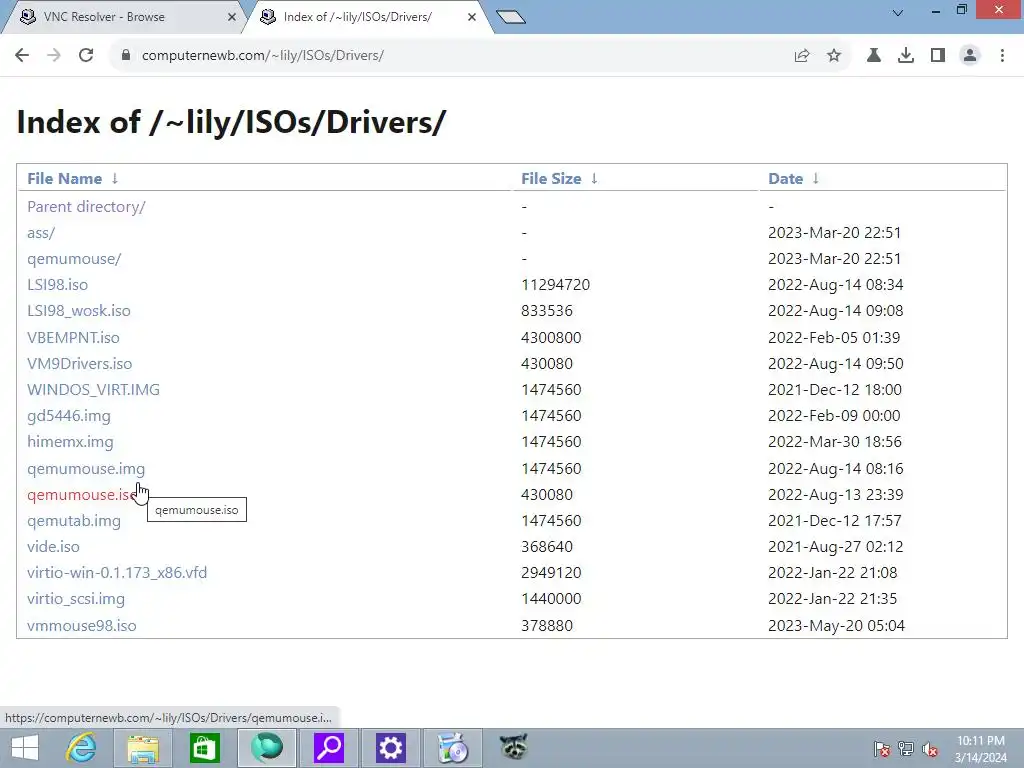Screen dimensions: 1024x768
Task: Click the date 2023-May-20 05:04
Action: click(x=836, y=626)
